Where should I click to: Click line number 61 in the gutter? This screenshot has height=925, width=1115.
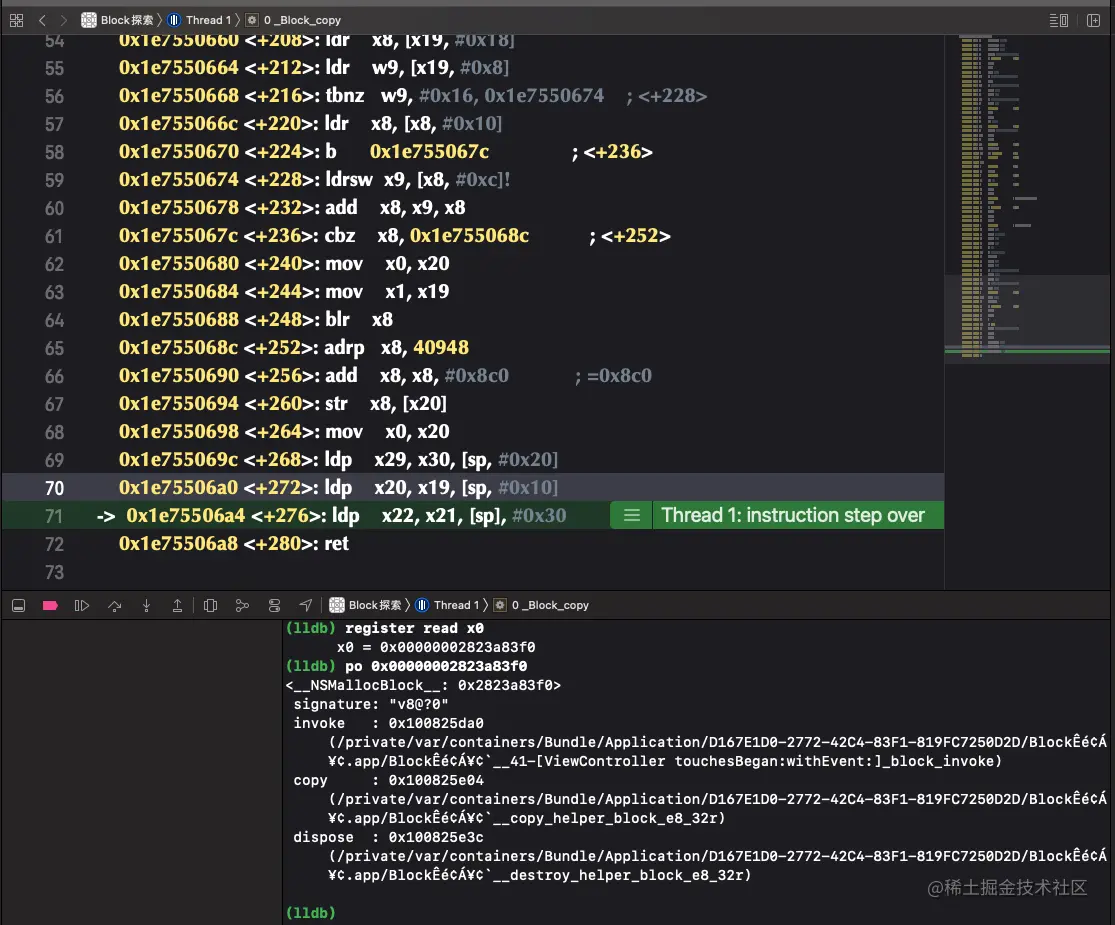(55, 236)
